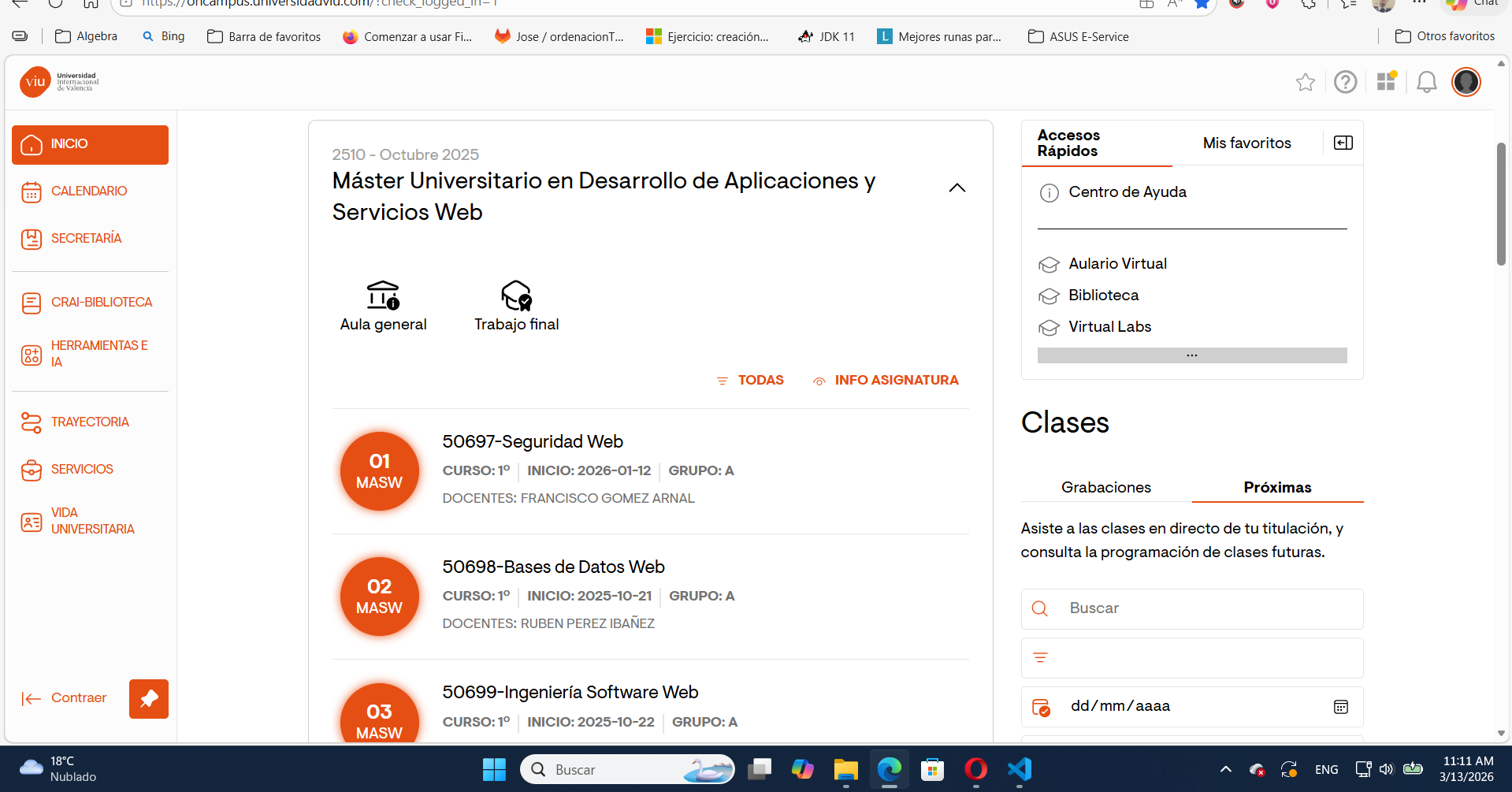This screenshot has width=1512, height=792.
Task: Open the 50697-Seguridad Web course
Action: point(533,441)
